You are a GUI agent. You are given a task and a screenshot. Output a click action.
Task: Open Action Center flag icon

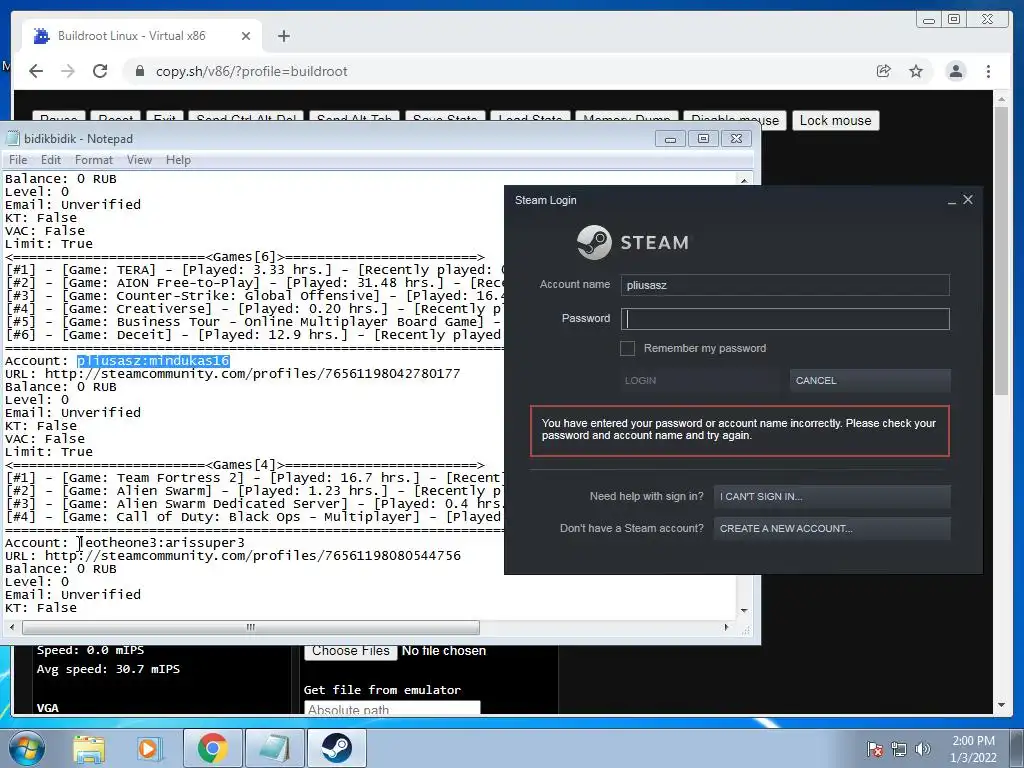pyautogui.click(x=874, y=749)
